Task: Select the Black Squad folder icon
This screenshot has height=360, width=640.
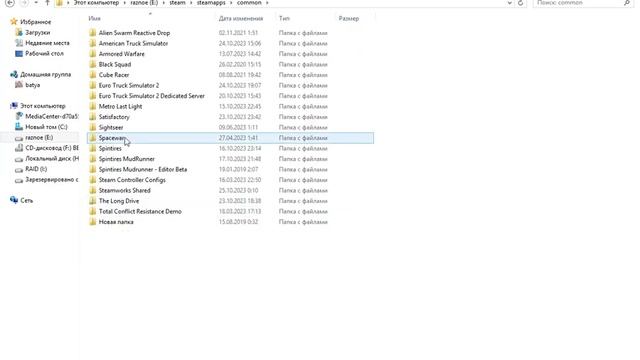Action: pos(93,64)
